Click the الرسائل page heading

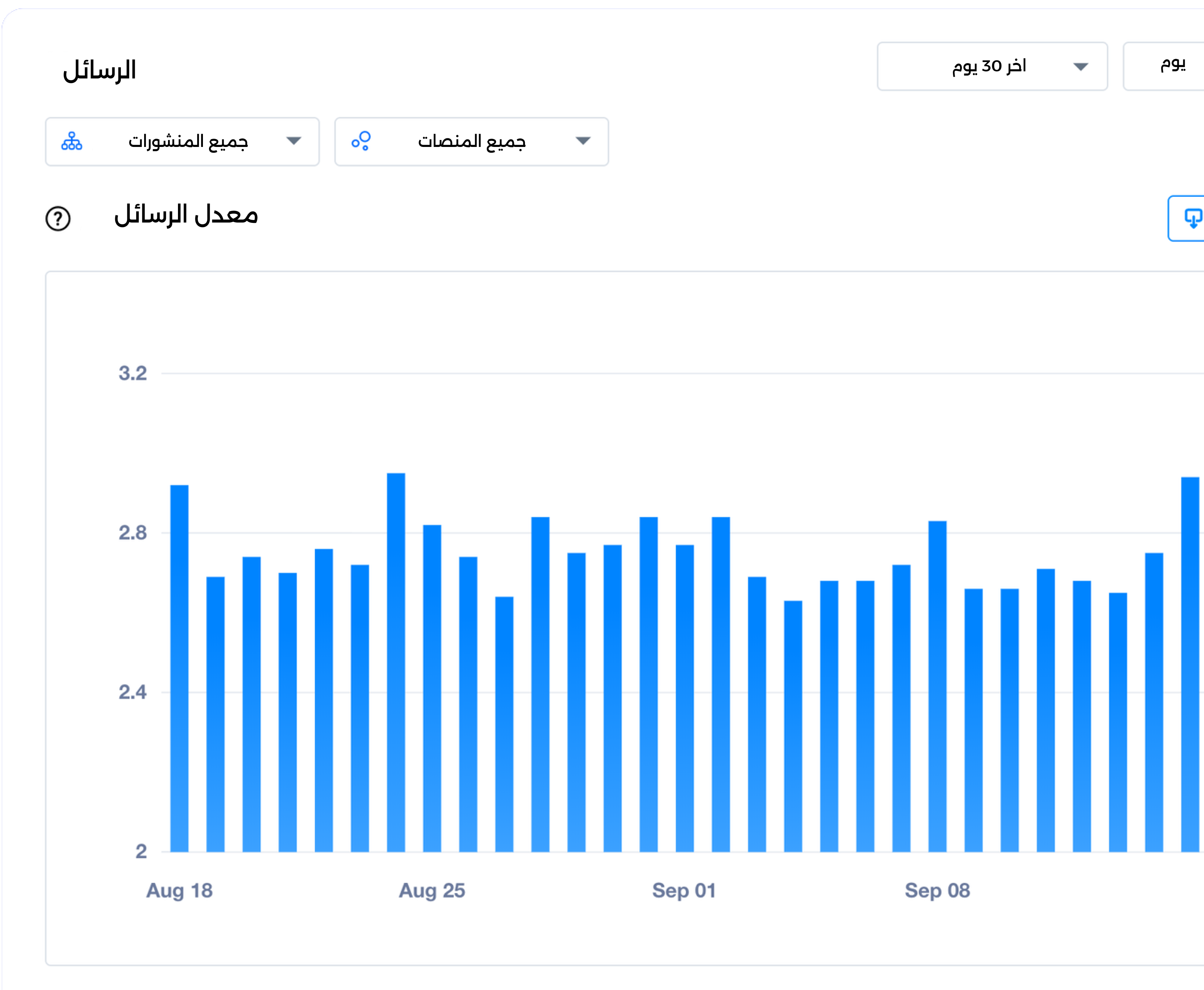coord(99,71)
